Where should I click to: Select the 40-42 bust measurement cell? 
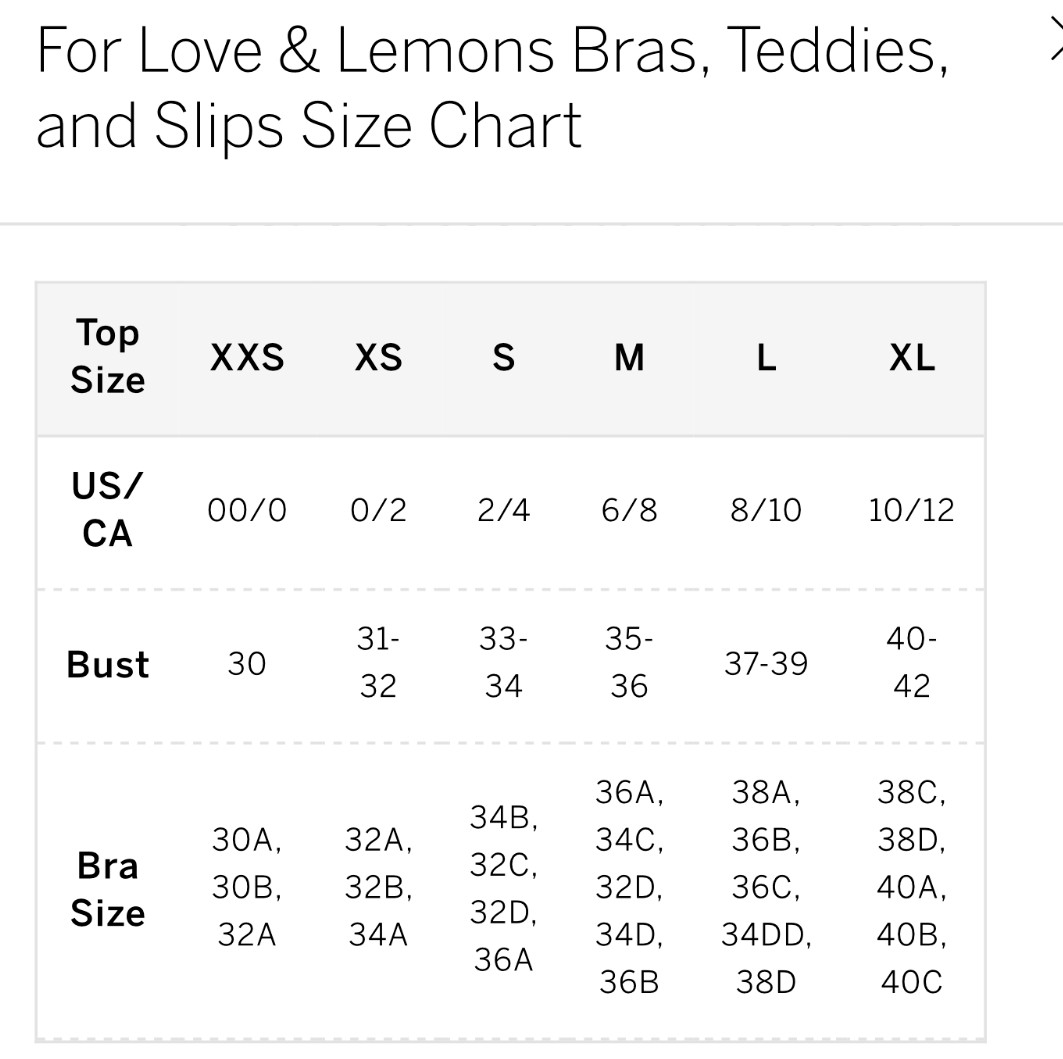point(912,663)
